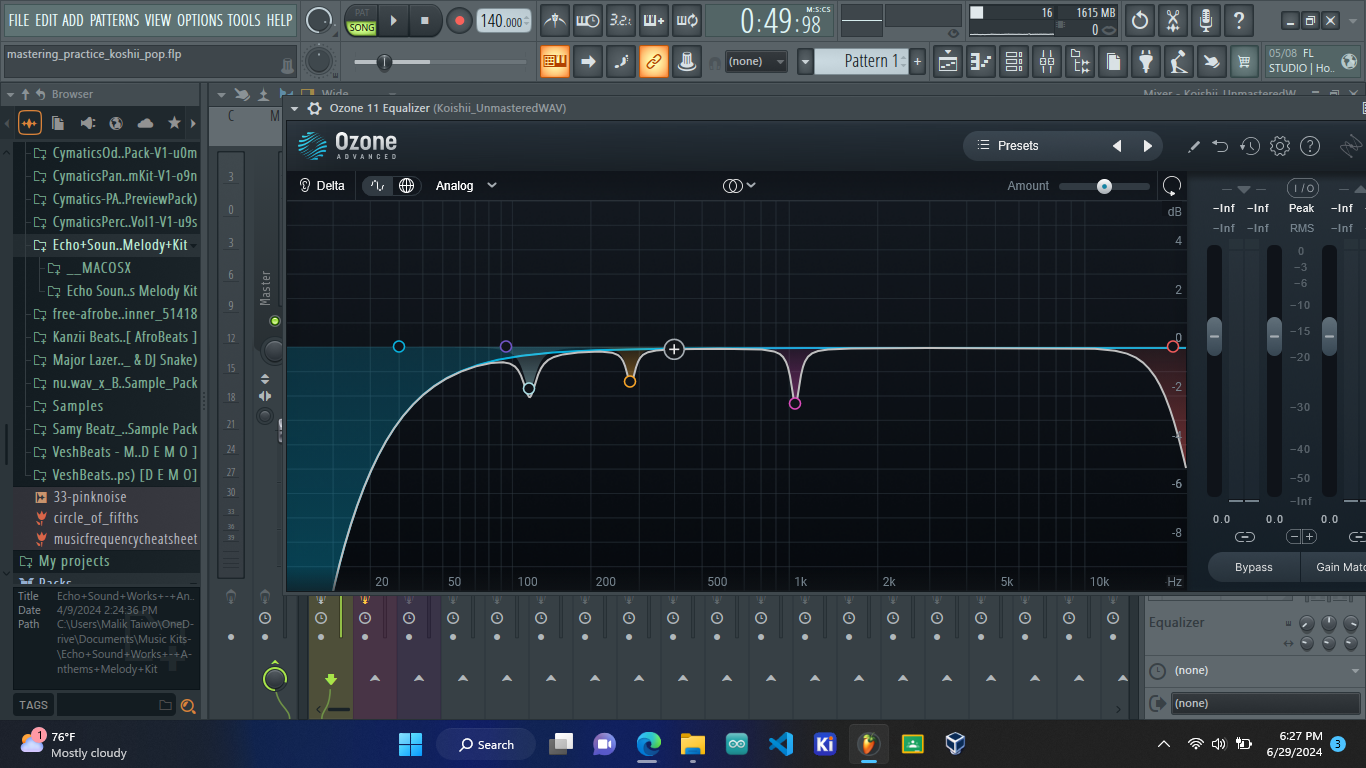The height and width of the screenshot is (768, 1366).
Task: Switch to SONG playback mode
Action: click(x=361, y=28)
